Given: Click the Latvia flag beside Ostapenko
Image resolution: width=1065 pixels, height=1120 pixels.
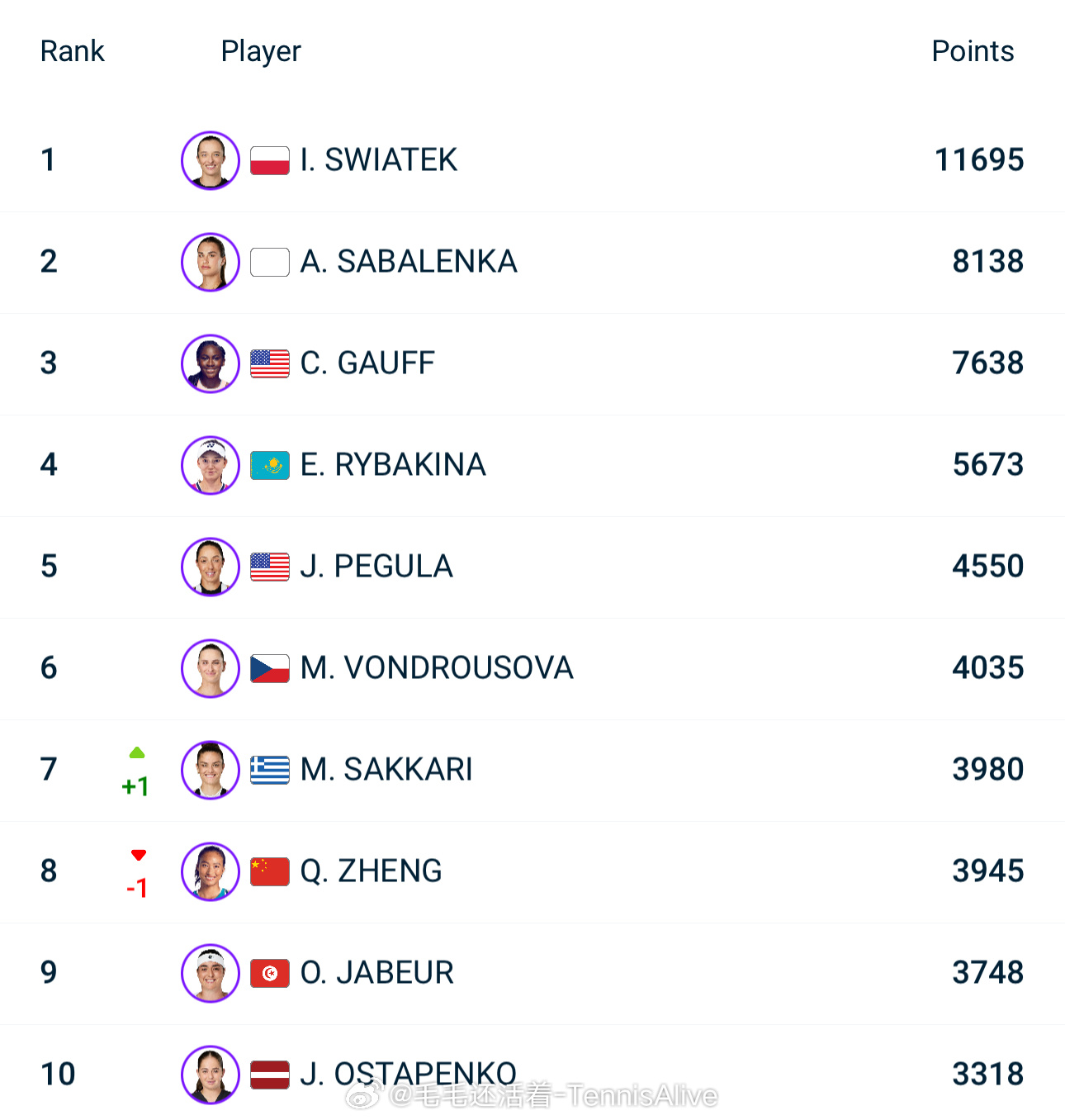Looking at the screenshot, I should pos(269,1075).
